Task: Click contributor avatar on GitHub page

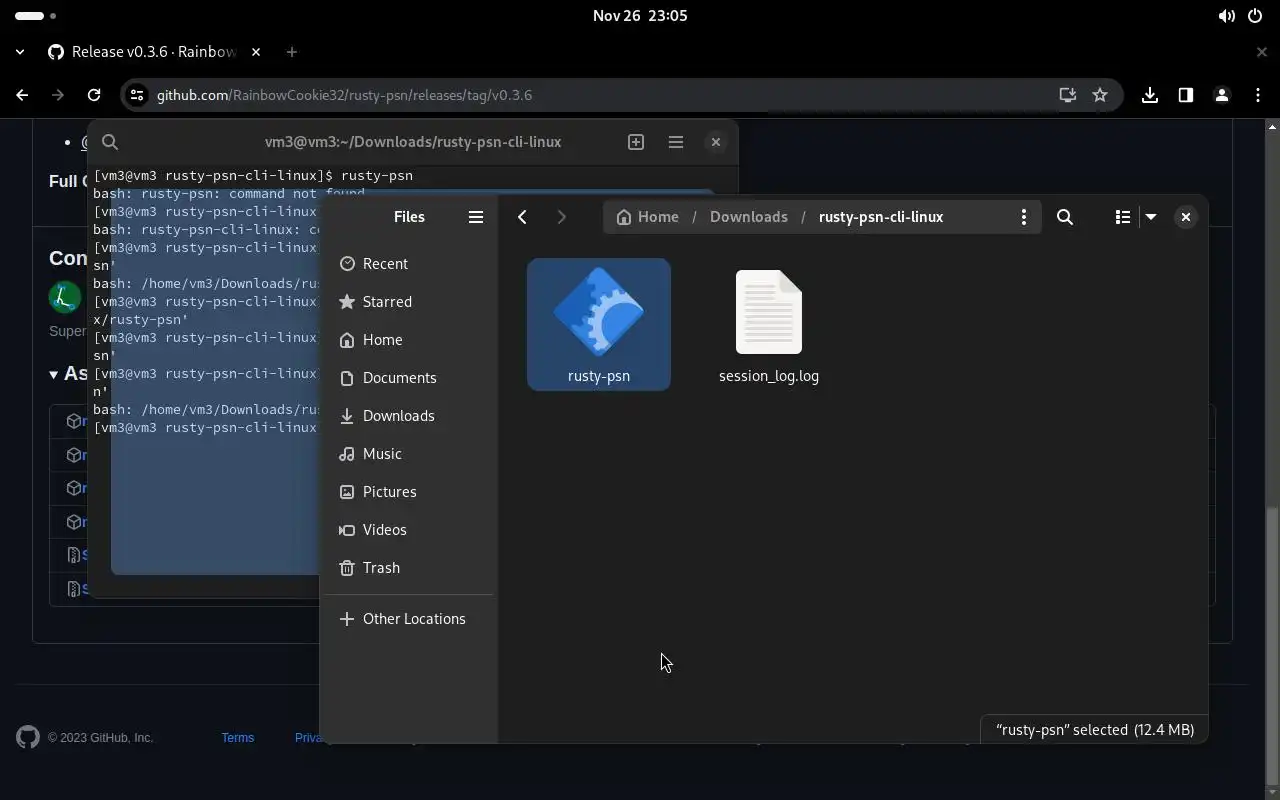Action: coord(65,297)
